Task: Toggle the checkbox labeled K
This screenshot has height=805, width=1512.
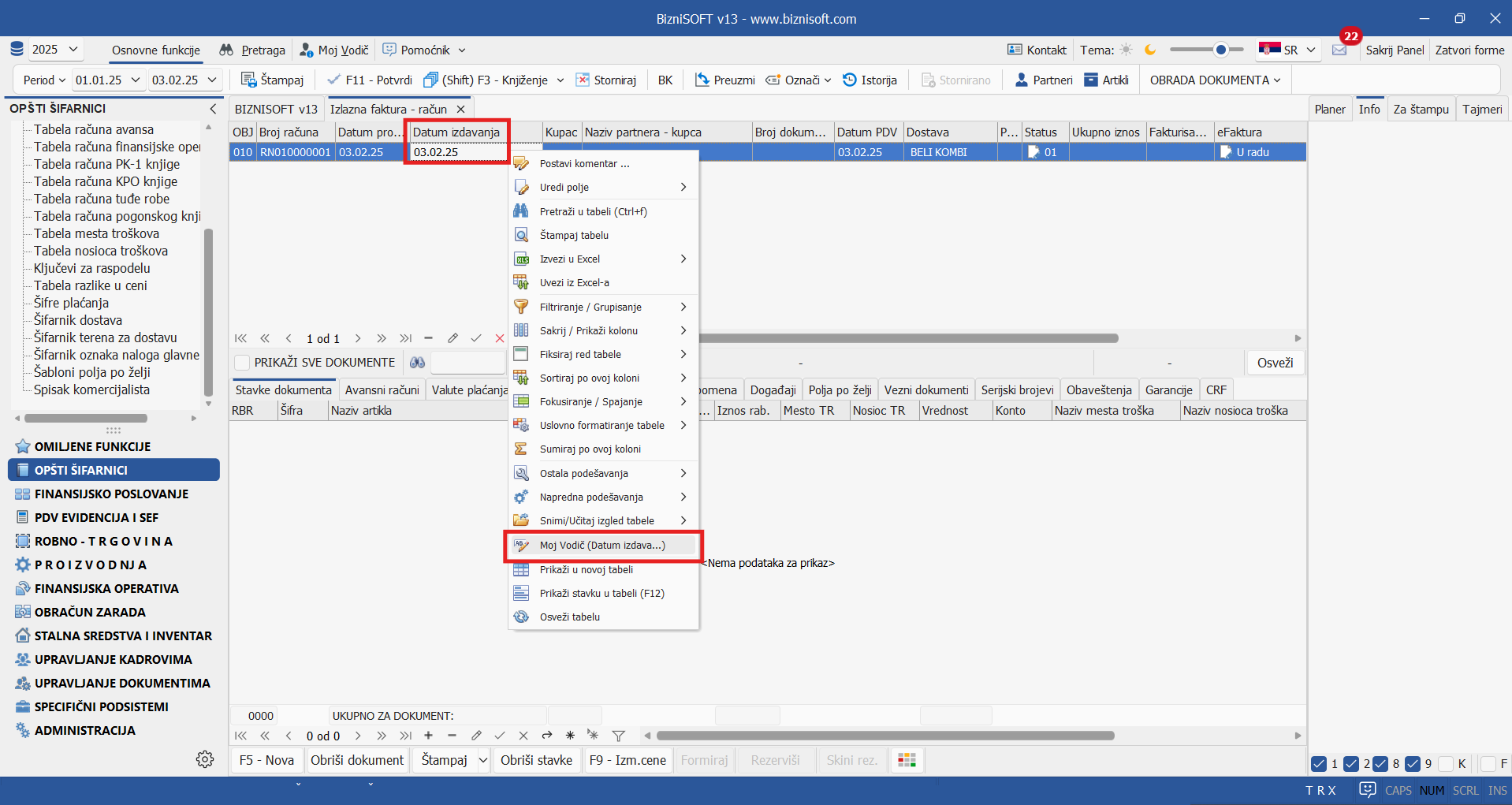Action: 1446,763
